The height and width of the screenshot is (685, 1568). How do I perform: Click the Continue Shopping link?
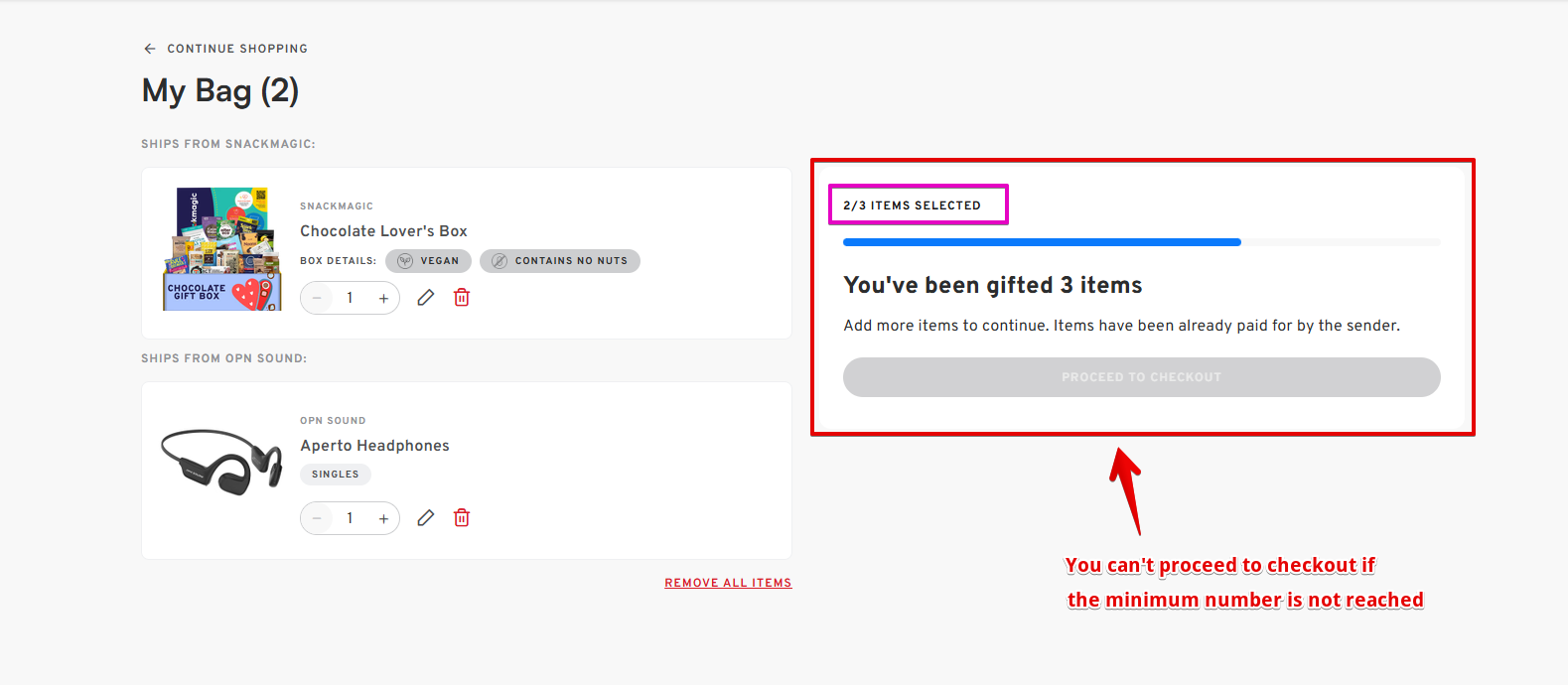tap(236, 49)
